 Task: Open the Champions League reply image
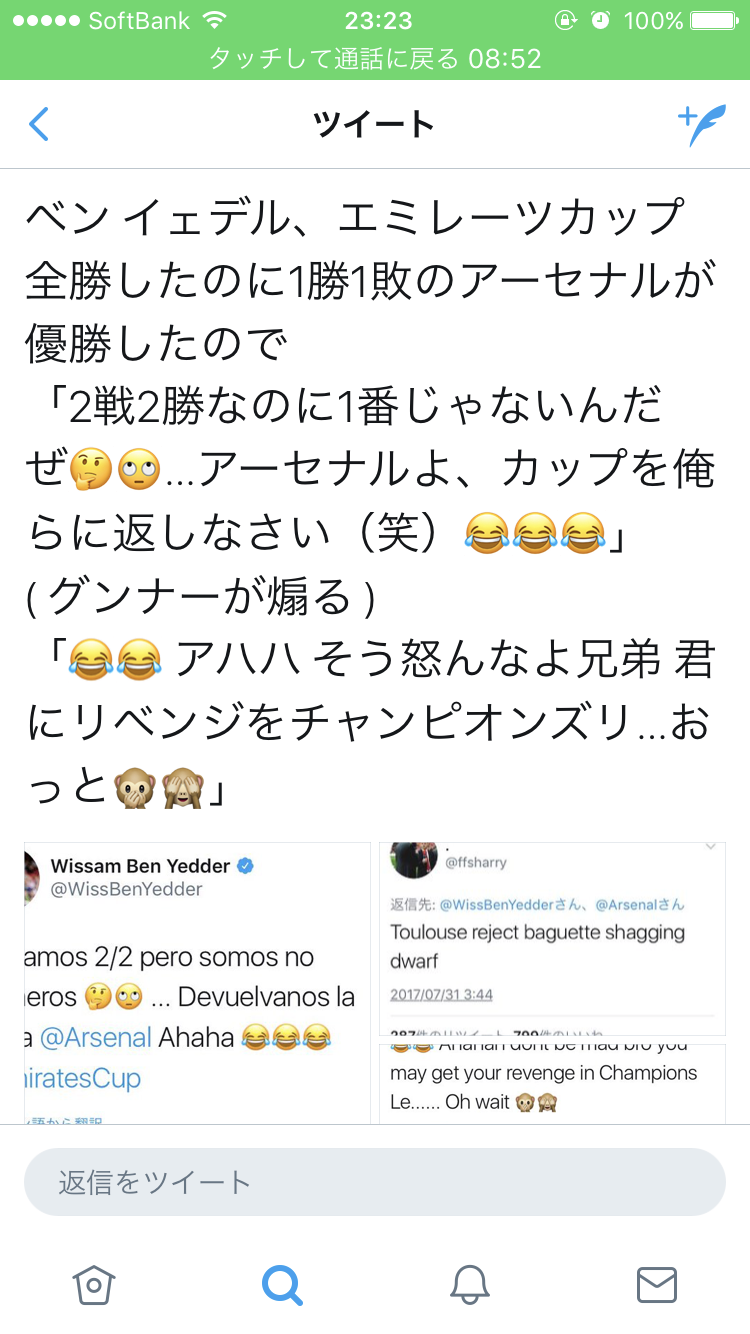(552, 1084)
